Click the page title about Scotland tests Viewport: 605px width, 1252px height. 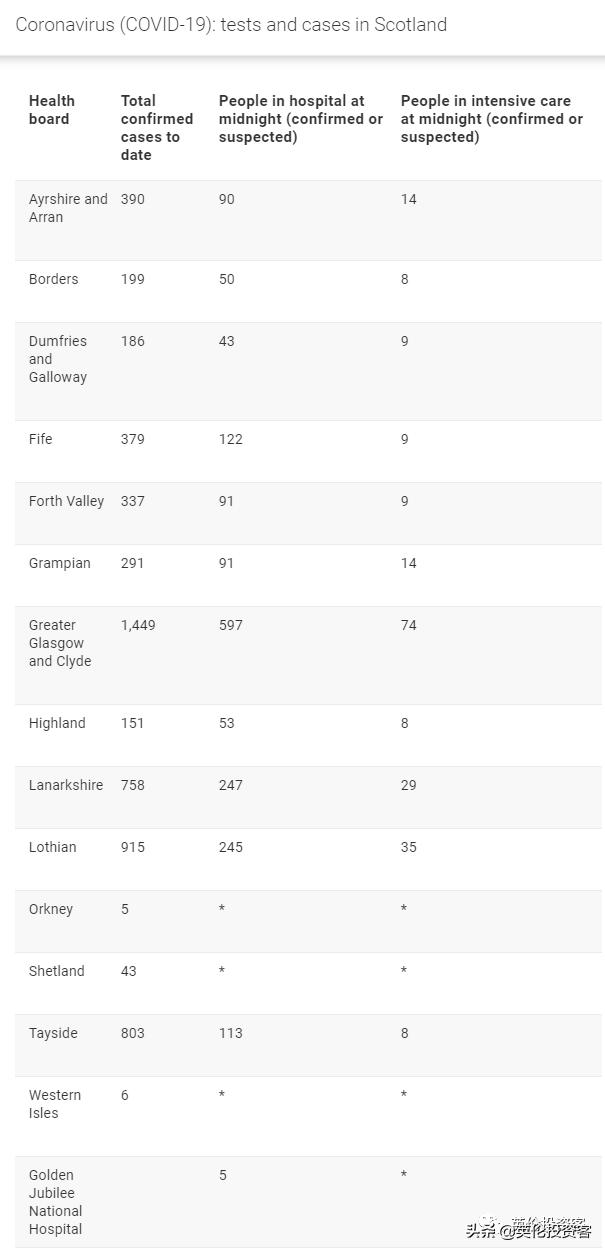[231, 25]
